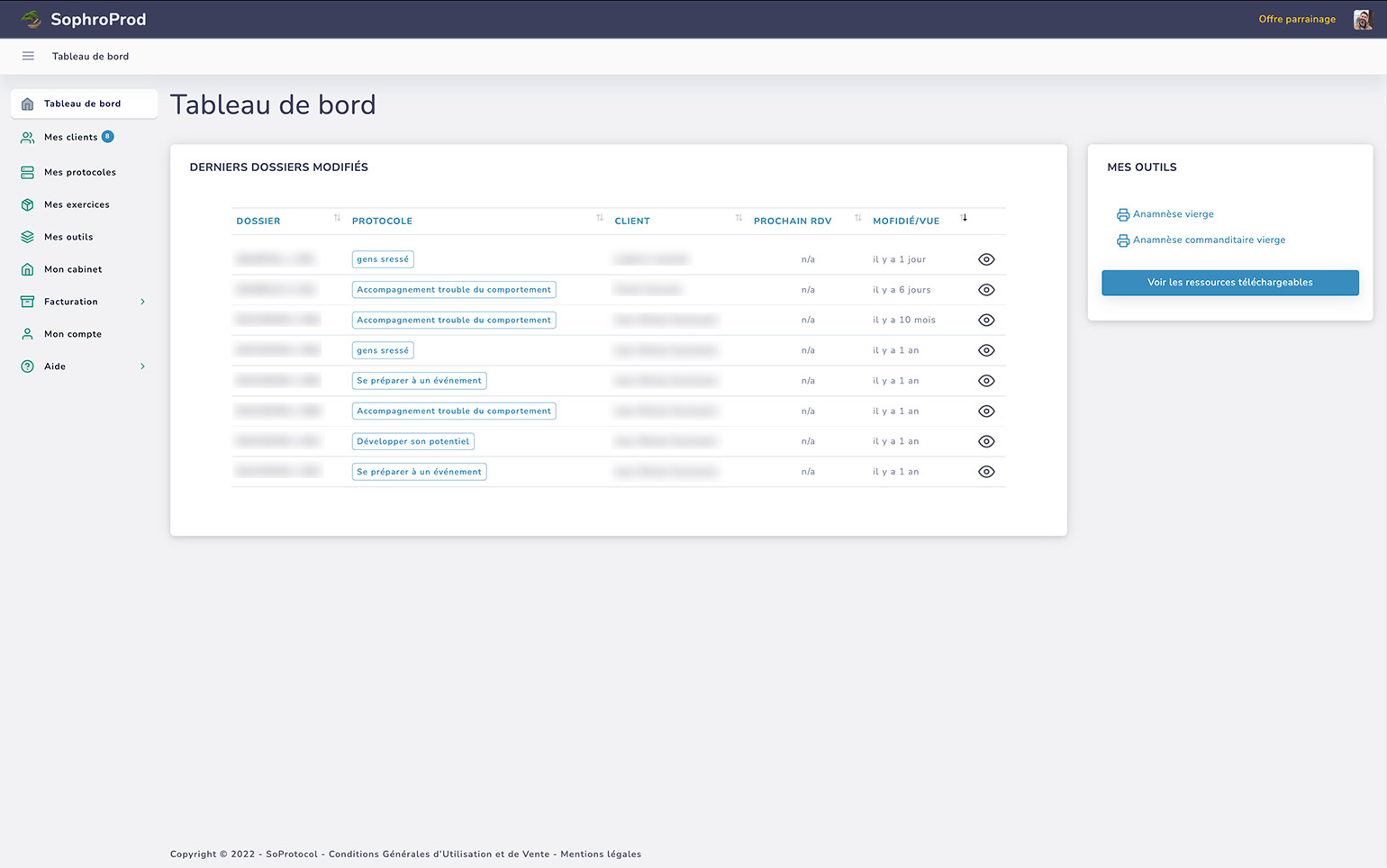Open Mon compte in sidebar
Screen dimensions: 1387x868
[x=72, y=334]
